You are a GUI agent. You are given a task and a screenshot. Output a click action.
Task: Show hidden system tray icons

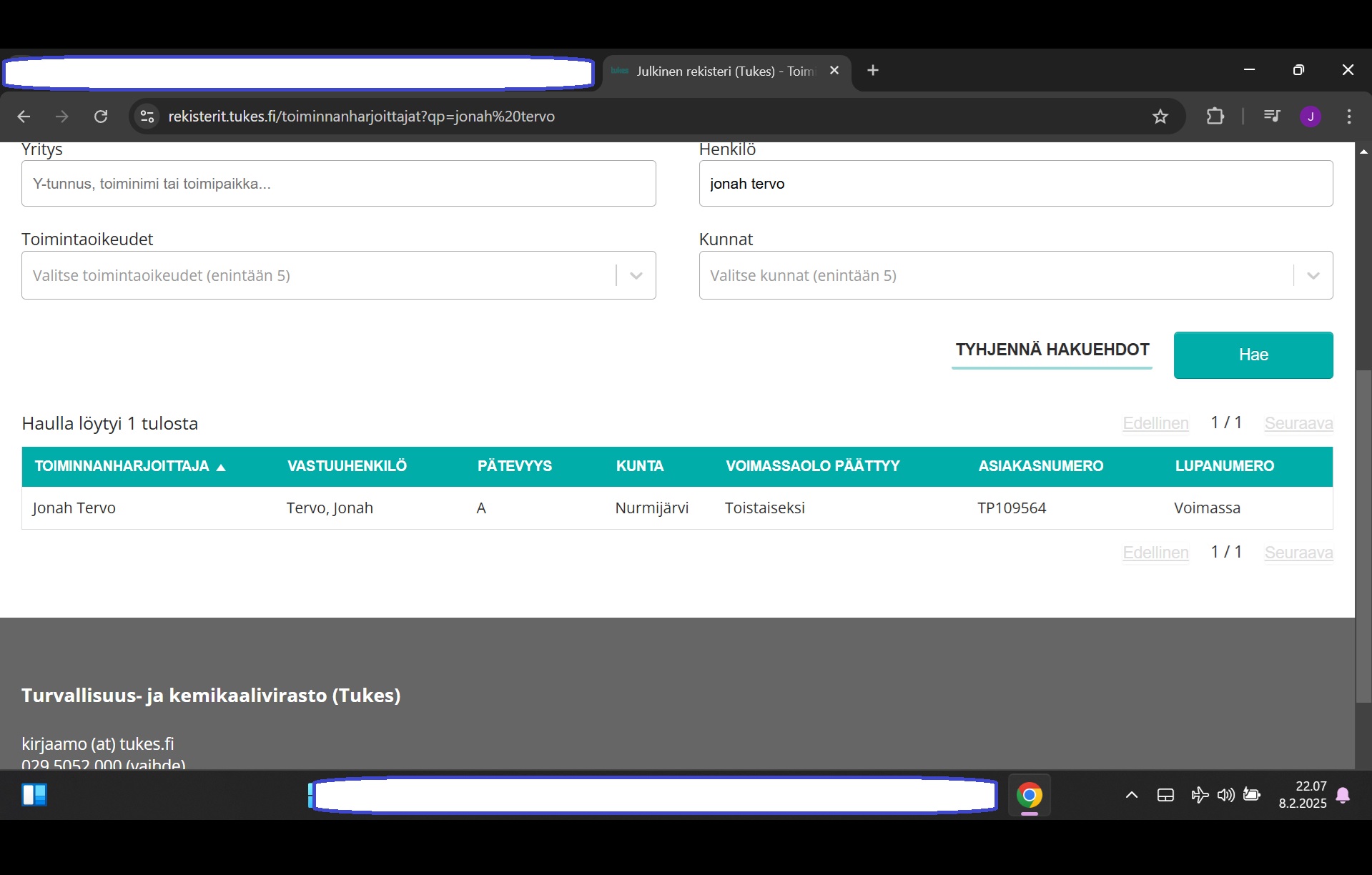point(1131,795)
